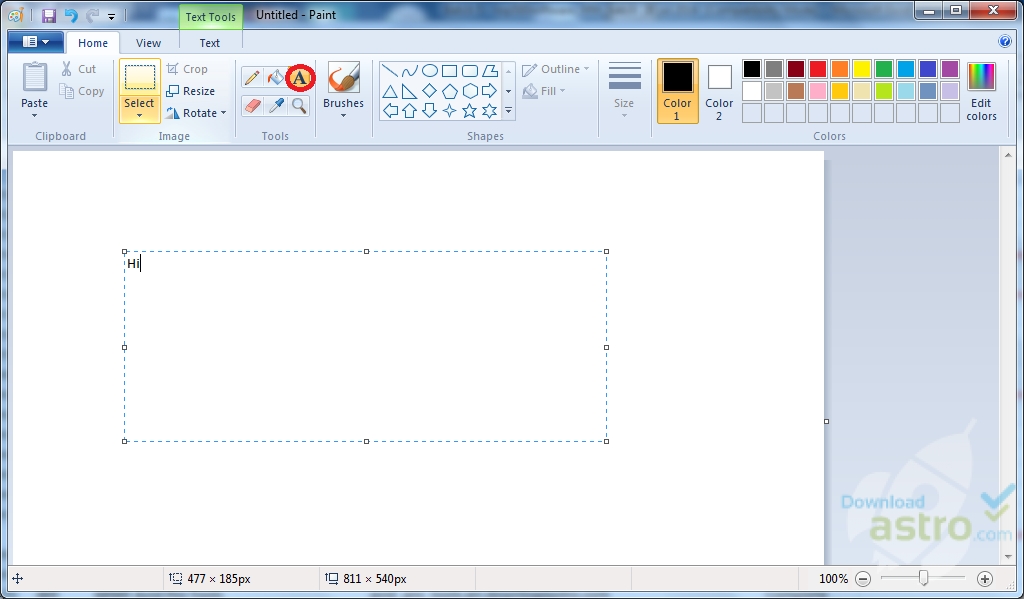1024x599 pixels.
Task: Click the Resize button
Action: pyautogui.click(x=190, y=91)
